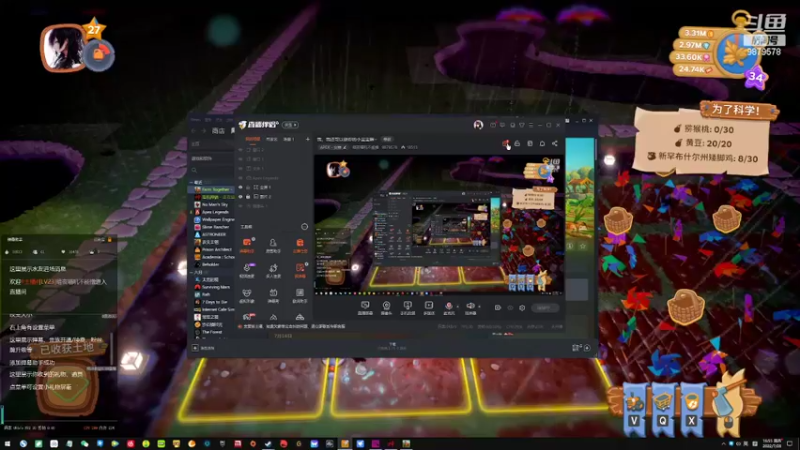Add a new scene with plus button
Screen dimensions: 800x450
(x=307, y=139)
